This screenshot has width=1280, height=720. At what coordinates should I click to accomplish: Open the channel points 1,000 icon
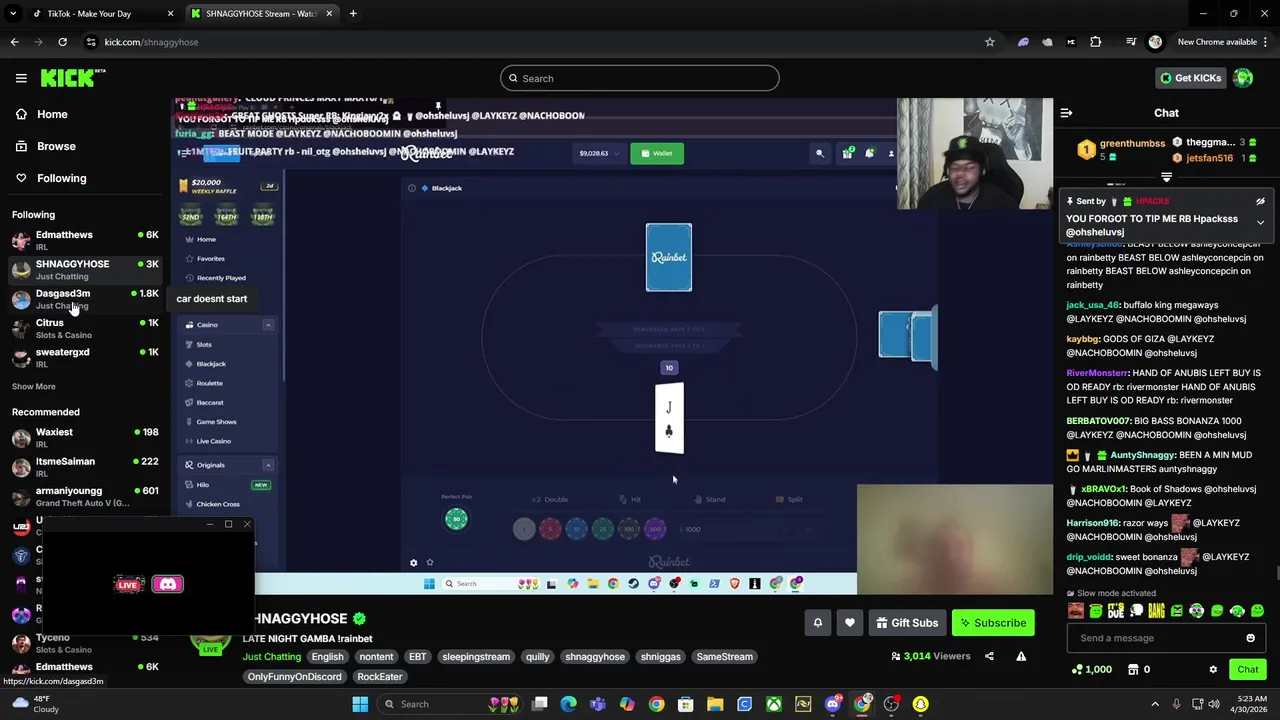click(1092, 670)
